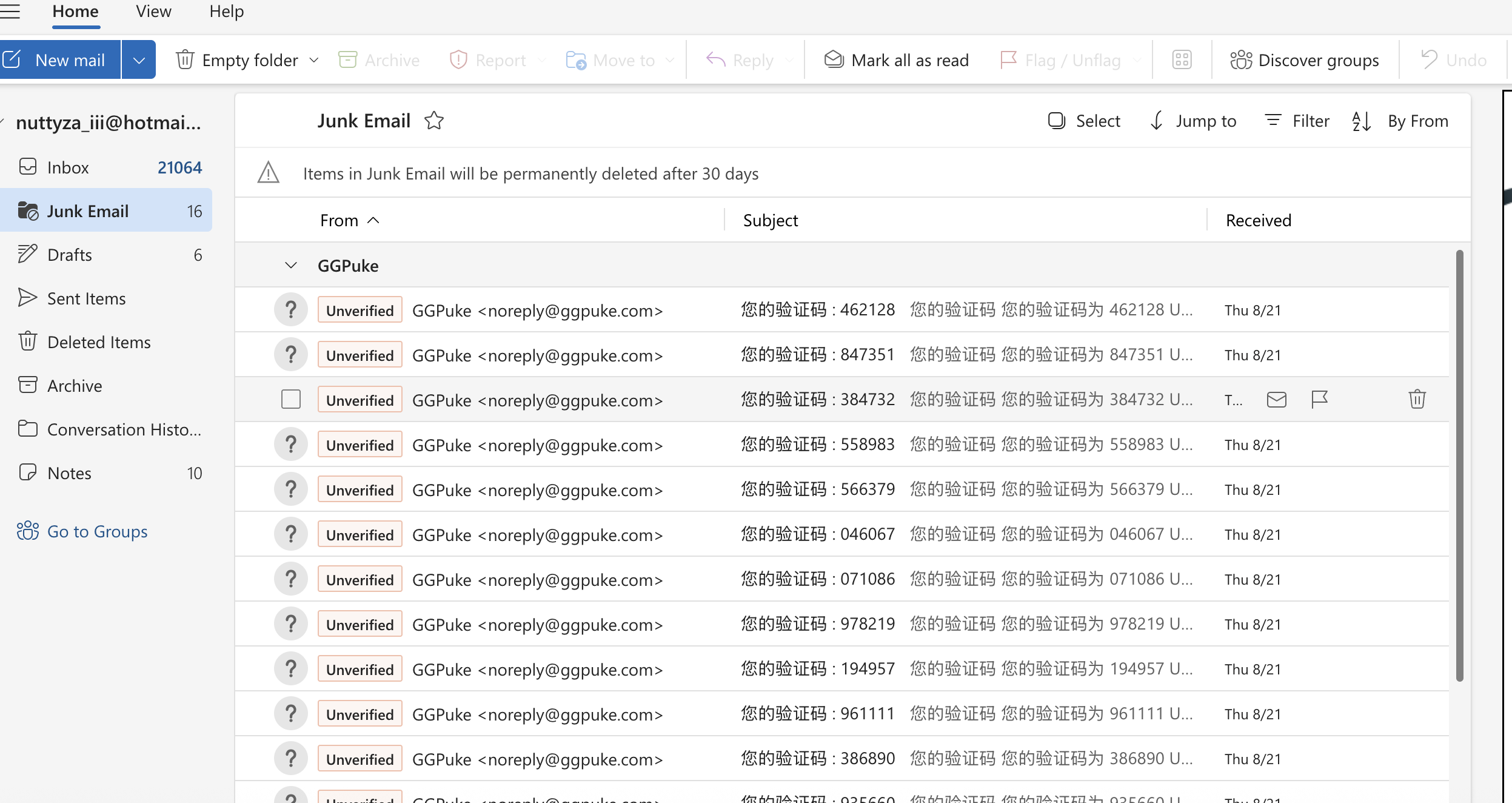Mark the 384732 email as read/unread

click(x=1276, y=399)
